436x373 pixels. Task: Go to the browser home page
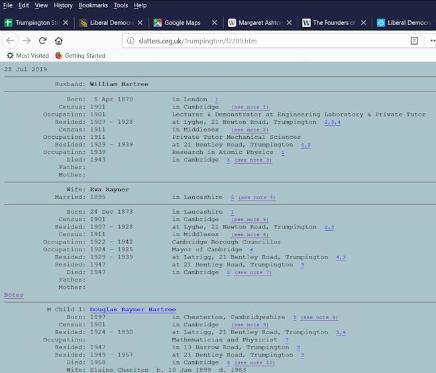pyautogui.click(x=59, y=41)
